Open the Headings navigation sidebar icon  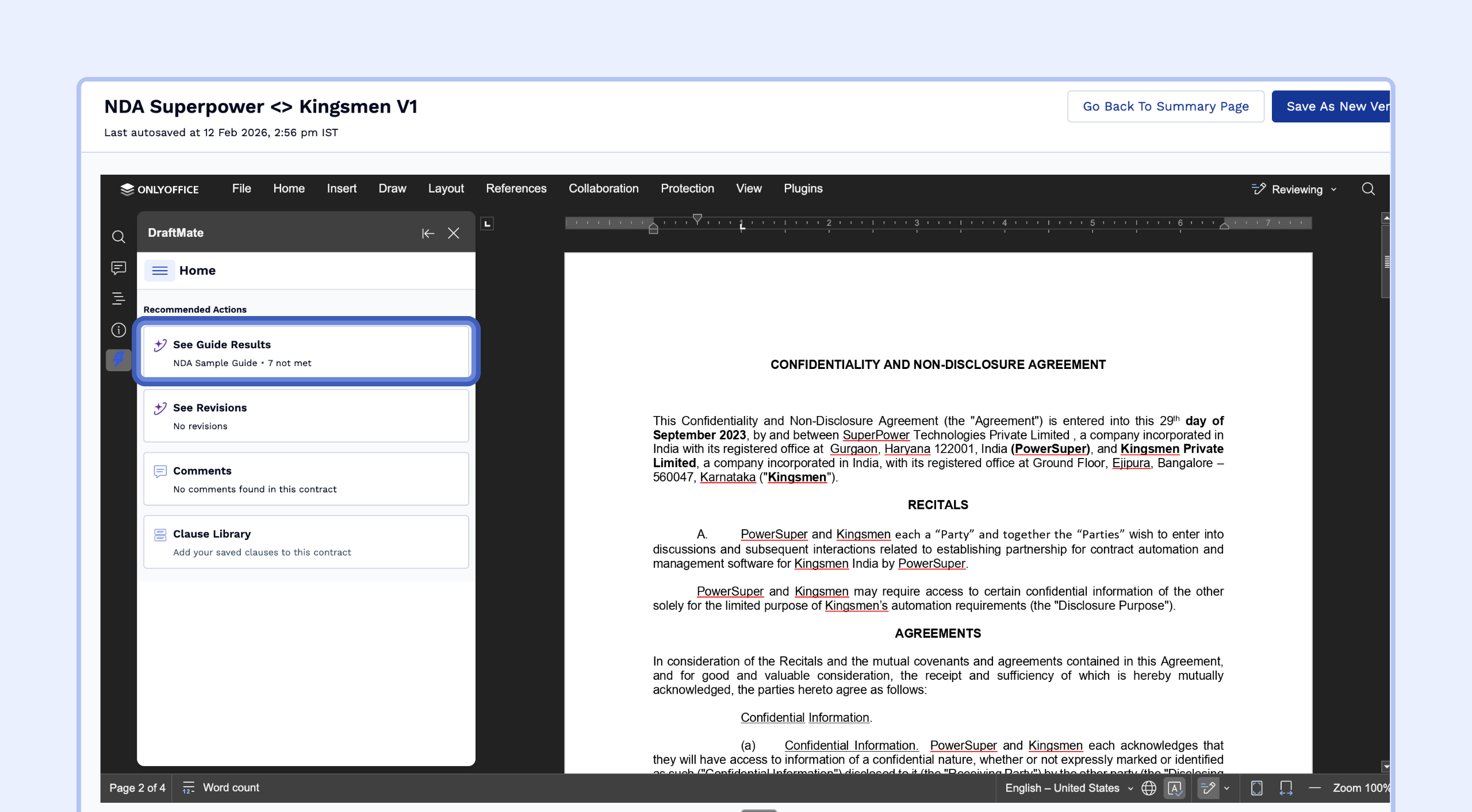click(118, 299)
